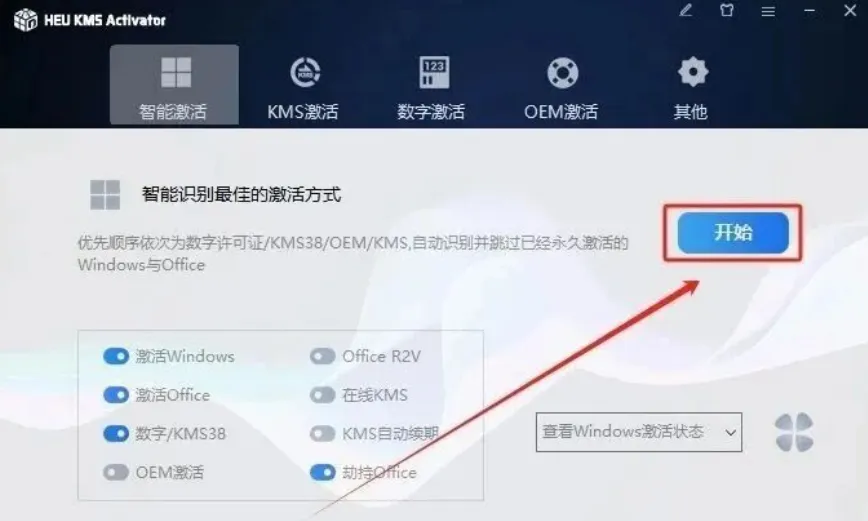Enable the KMS自动续期 toggle

[323, 434]
